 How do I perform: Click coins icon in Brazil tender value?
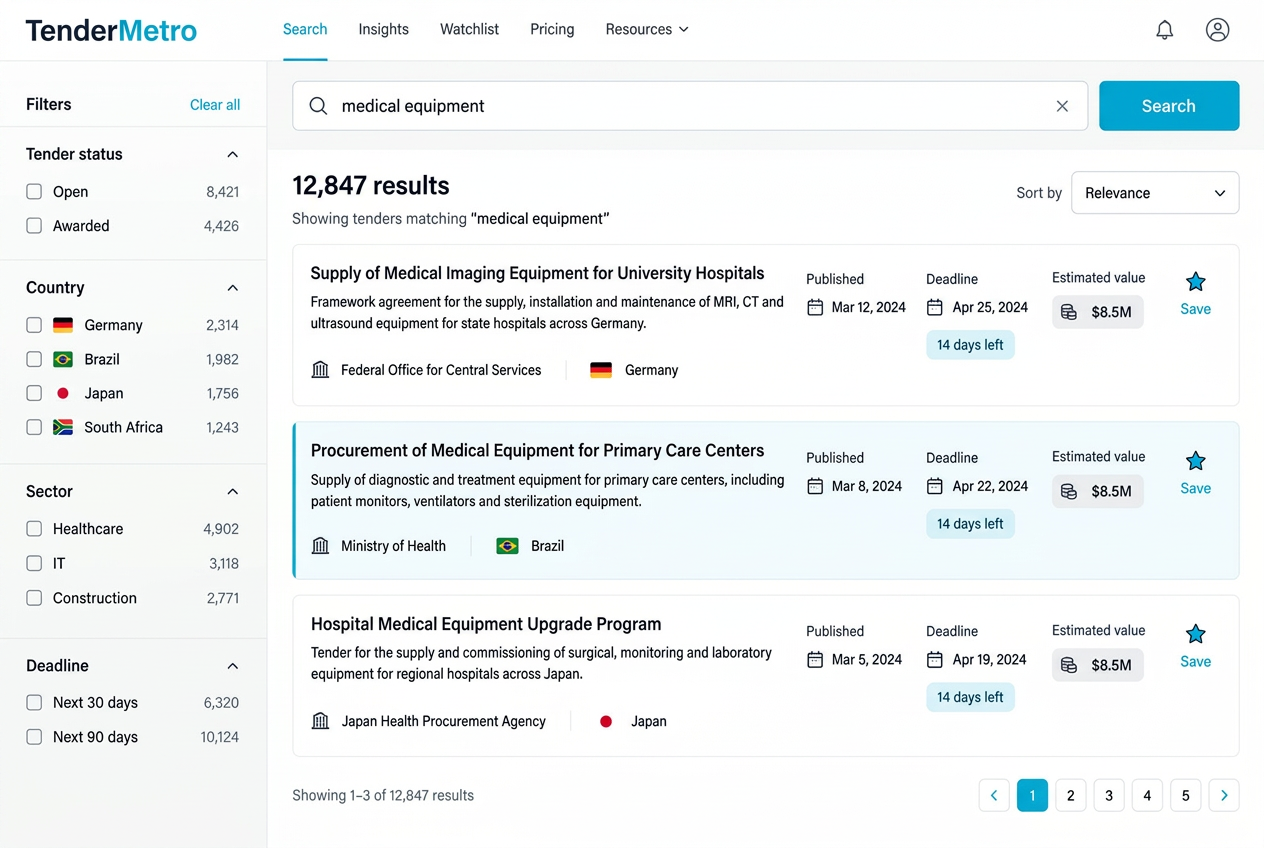[1069, 491]
